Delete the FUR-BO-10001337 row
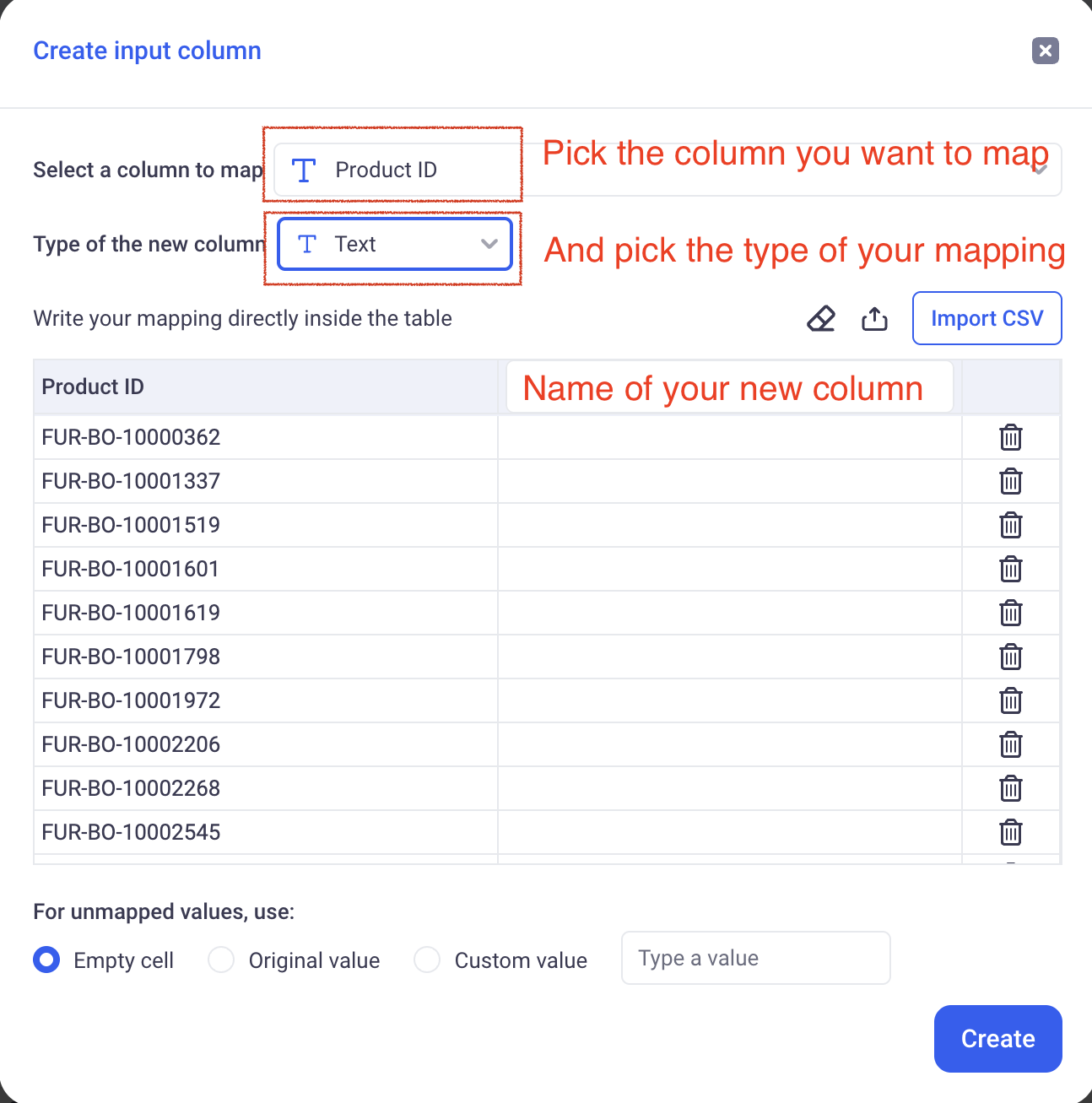 (x=1010, y=481)
